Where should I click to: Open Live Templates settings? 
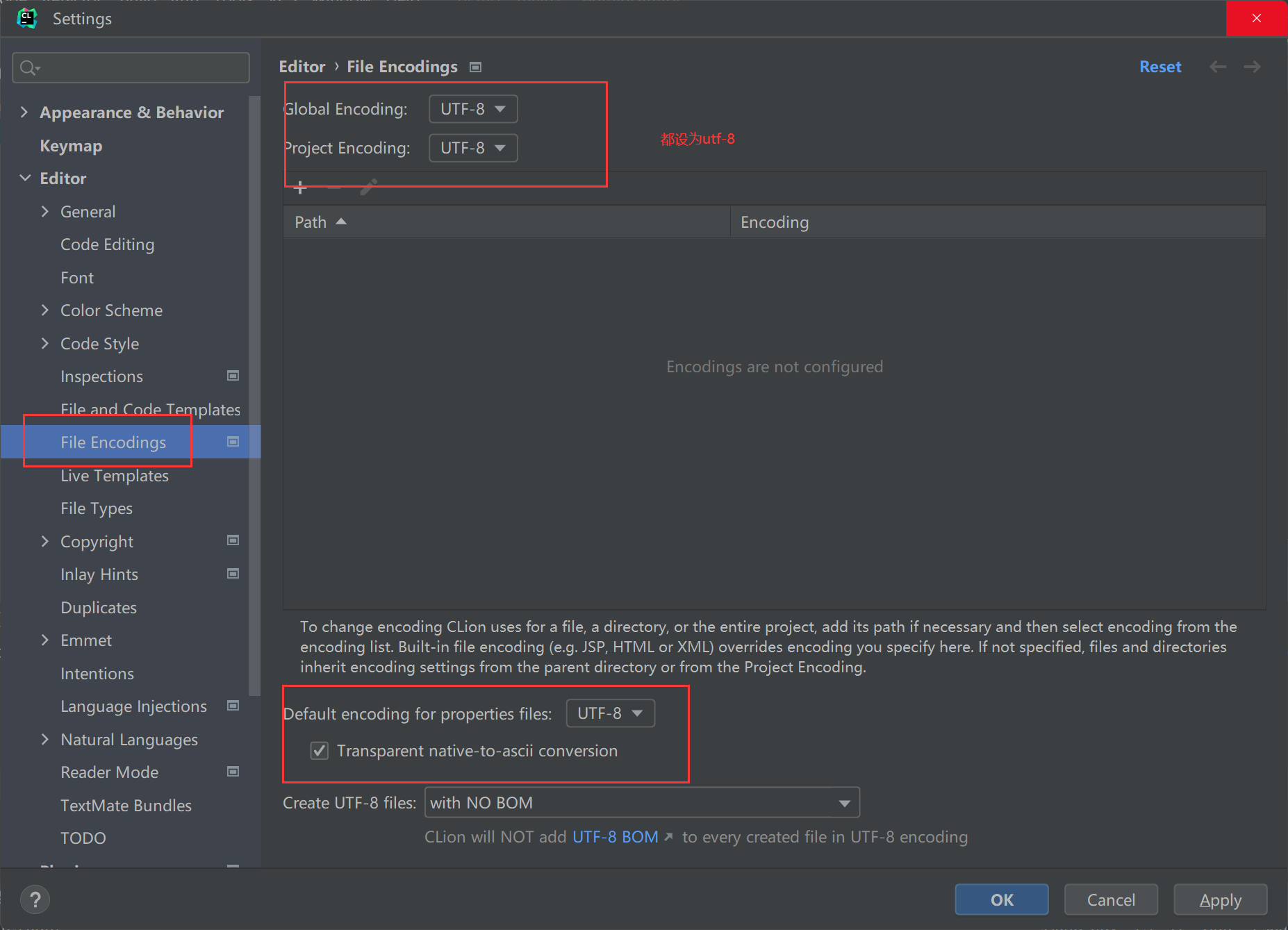click(x=115, y=476)
